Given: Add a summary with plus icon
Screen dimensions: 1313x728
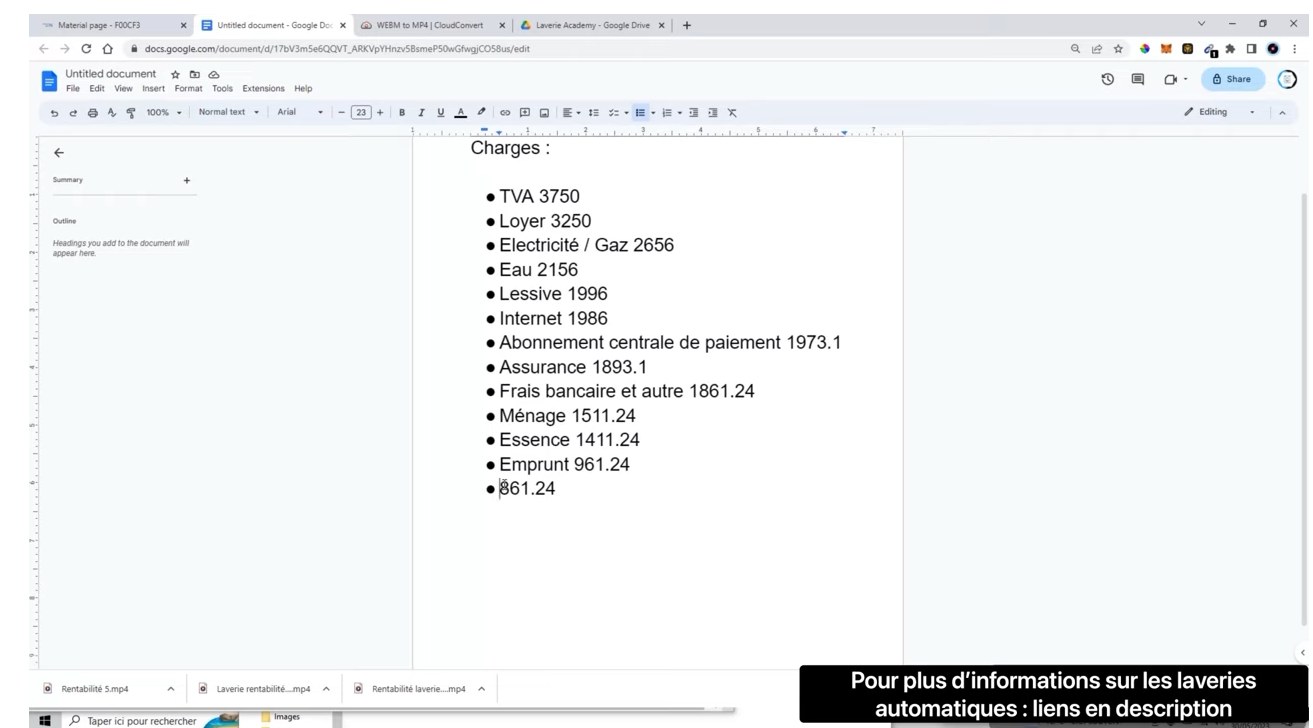Looking at the screenshot, I should [187, 181].
